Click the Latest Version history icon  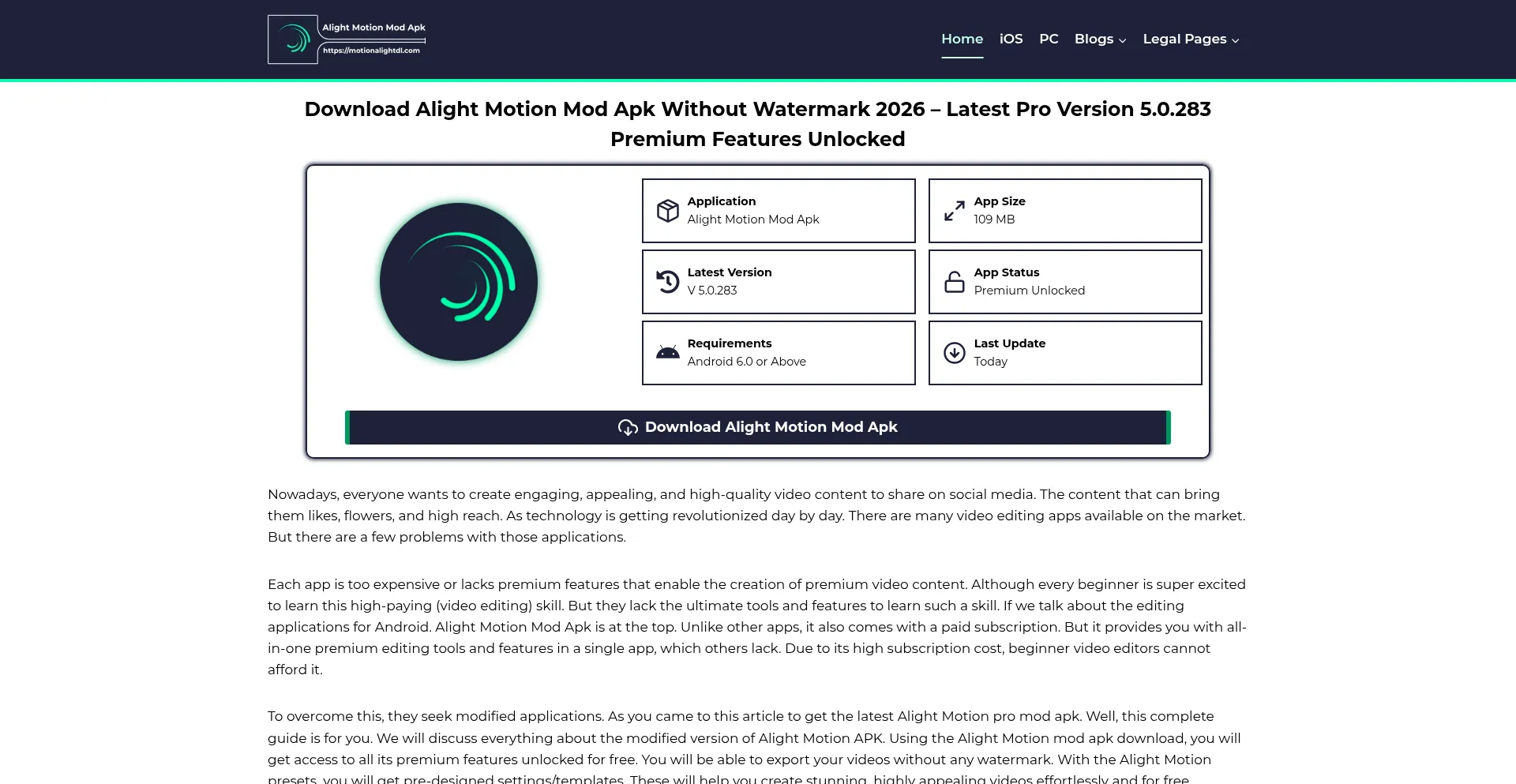[668, 282]
